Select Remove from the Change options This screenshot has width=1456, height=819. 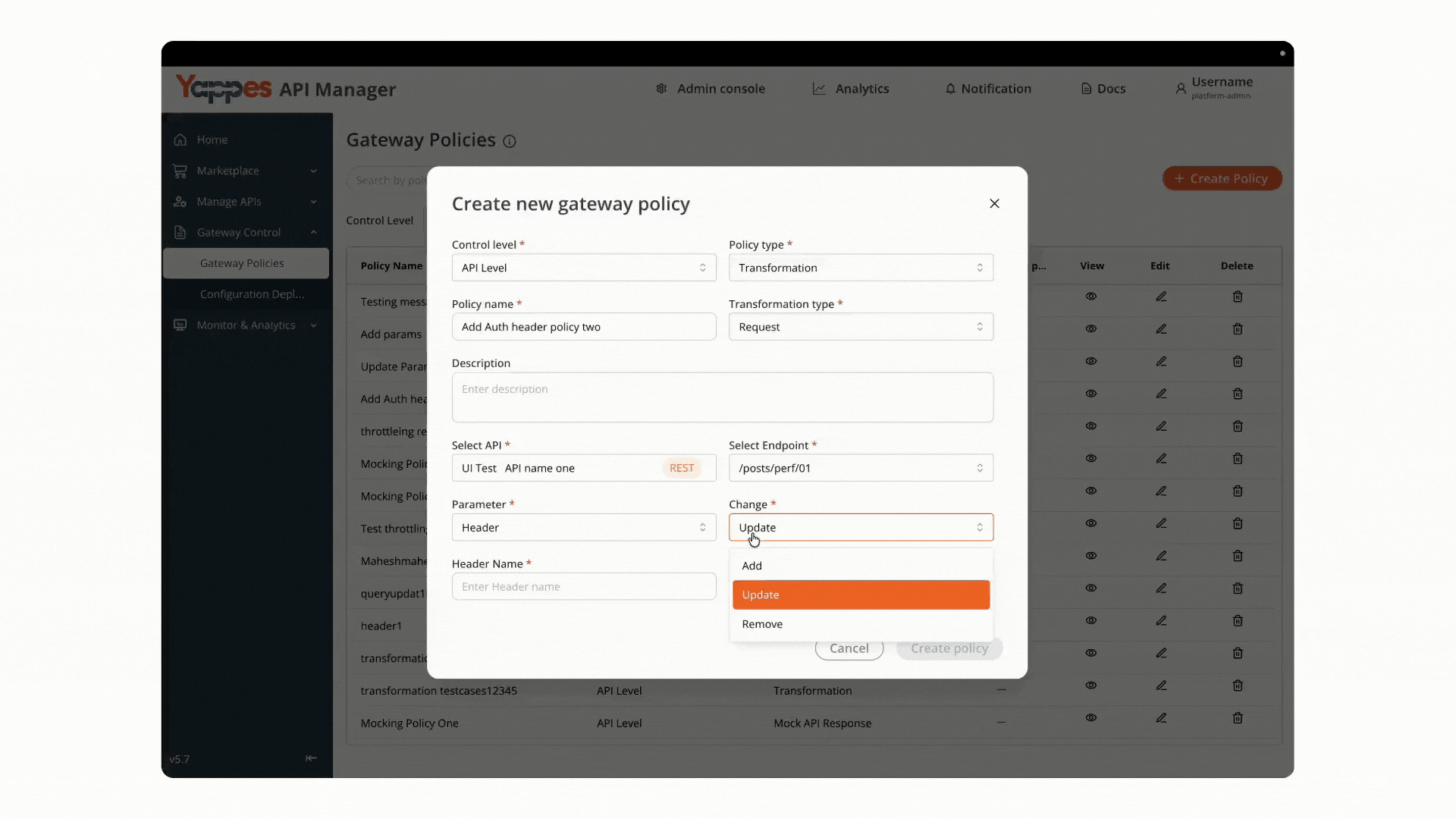[861, 624]
